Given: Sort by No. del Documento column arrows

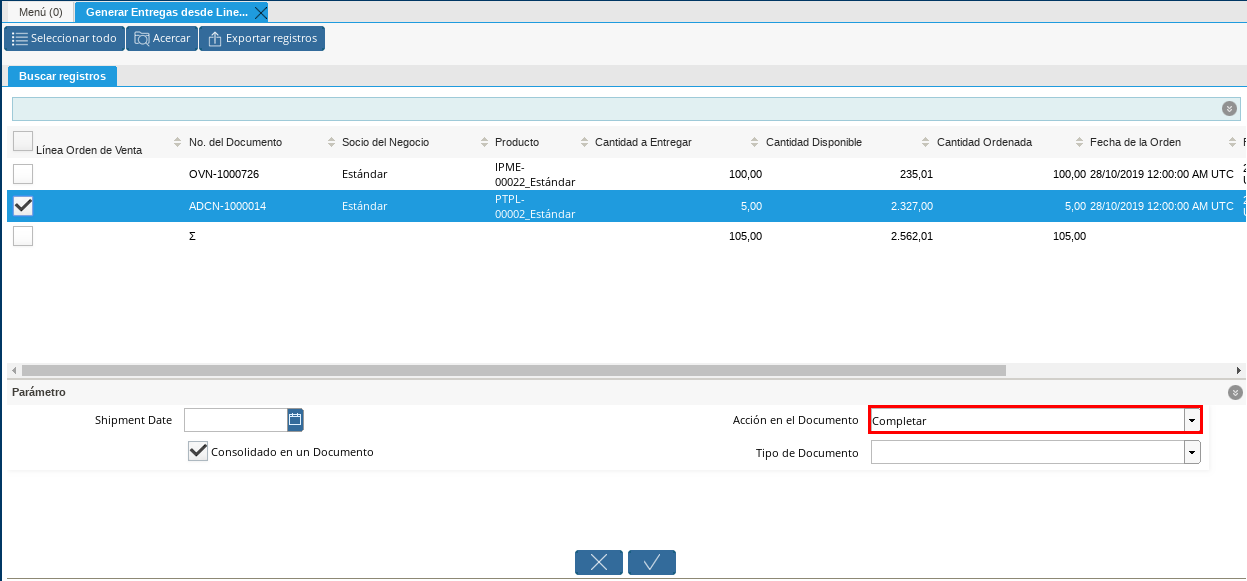Looking at the screenshot, I should pyautogui.click(x=328, y=142).
